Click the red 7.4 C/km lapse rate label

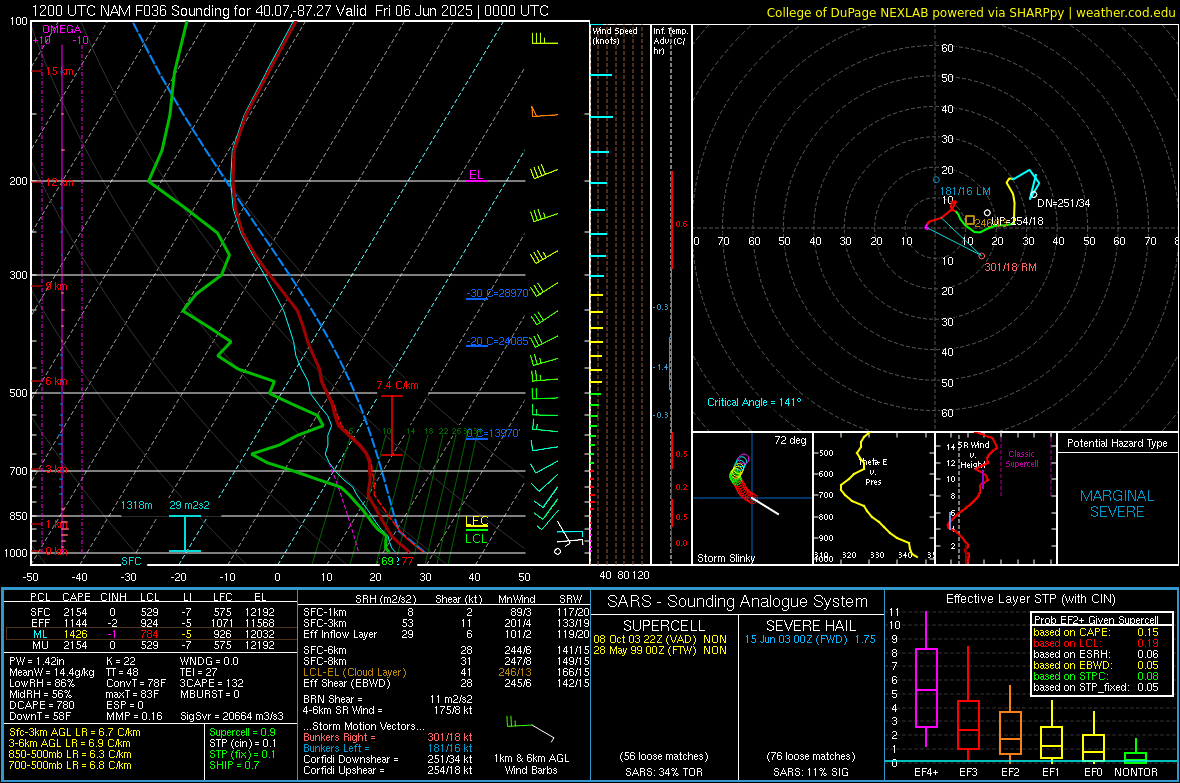pyautogui.click(x=397, y=385)
